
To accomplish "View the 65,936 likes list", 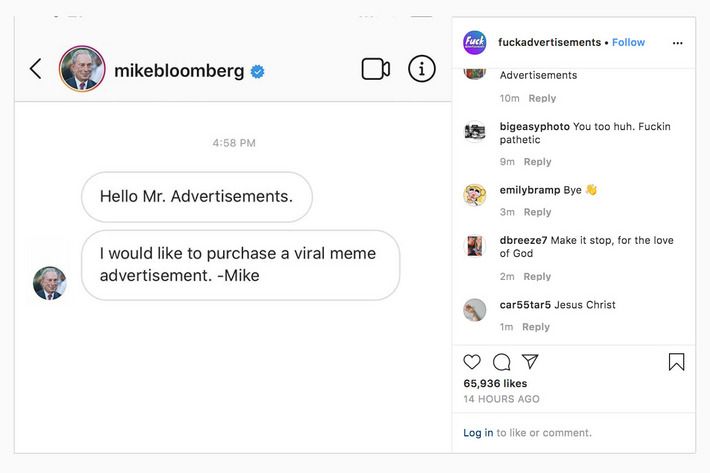I will 495,383.
